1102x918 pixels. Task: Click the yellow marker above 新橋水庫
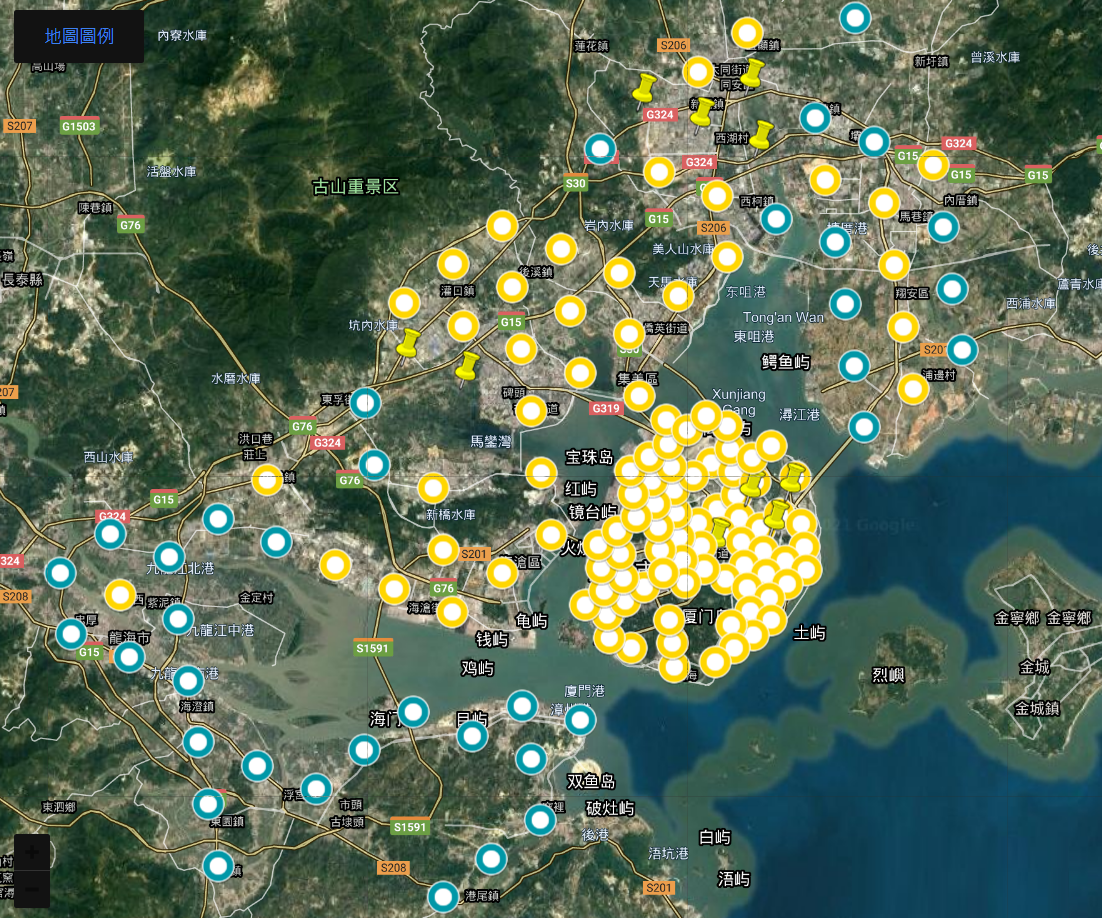[433, 488]
